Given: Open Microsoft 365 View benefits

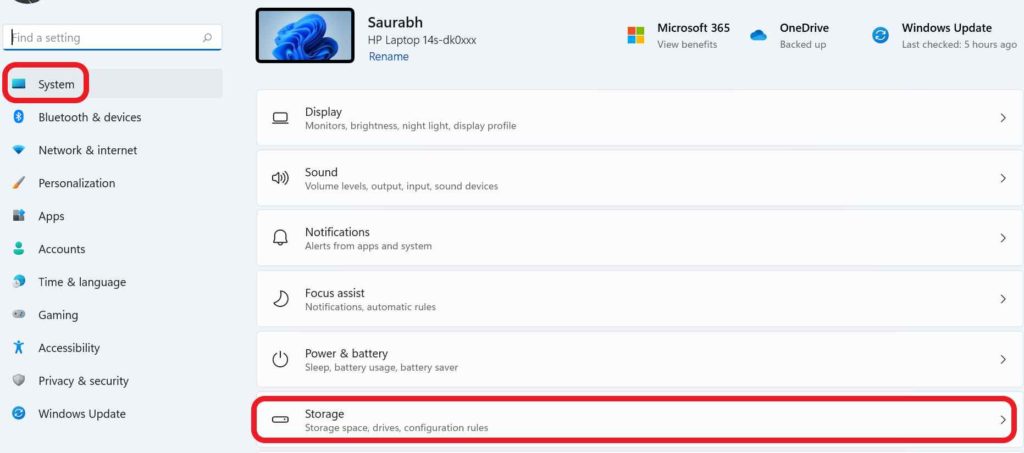Looking at the screenshot, I should click(687, 44).
